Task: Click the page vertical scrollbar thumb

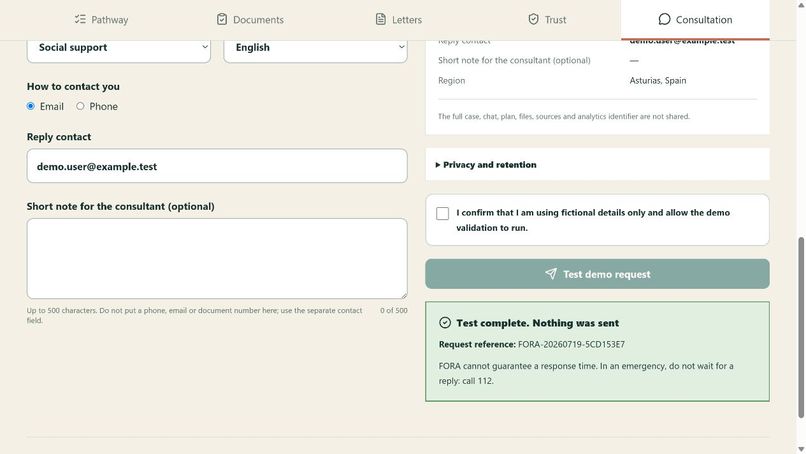Action: point(800,327)
